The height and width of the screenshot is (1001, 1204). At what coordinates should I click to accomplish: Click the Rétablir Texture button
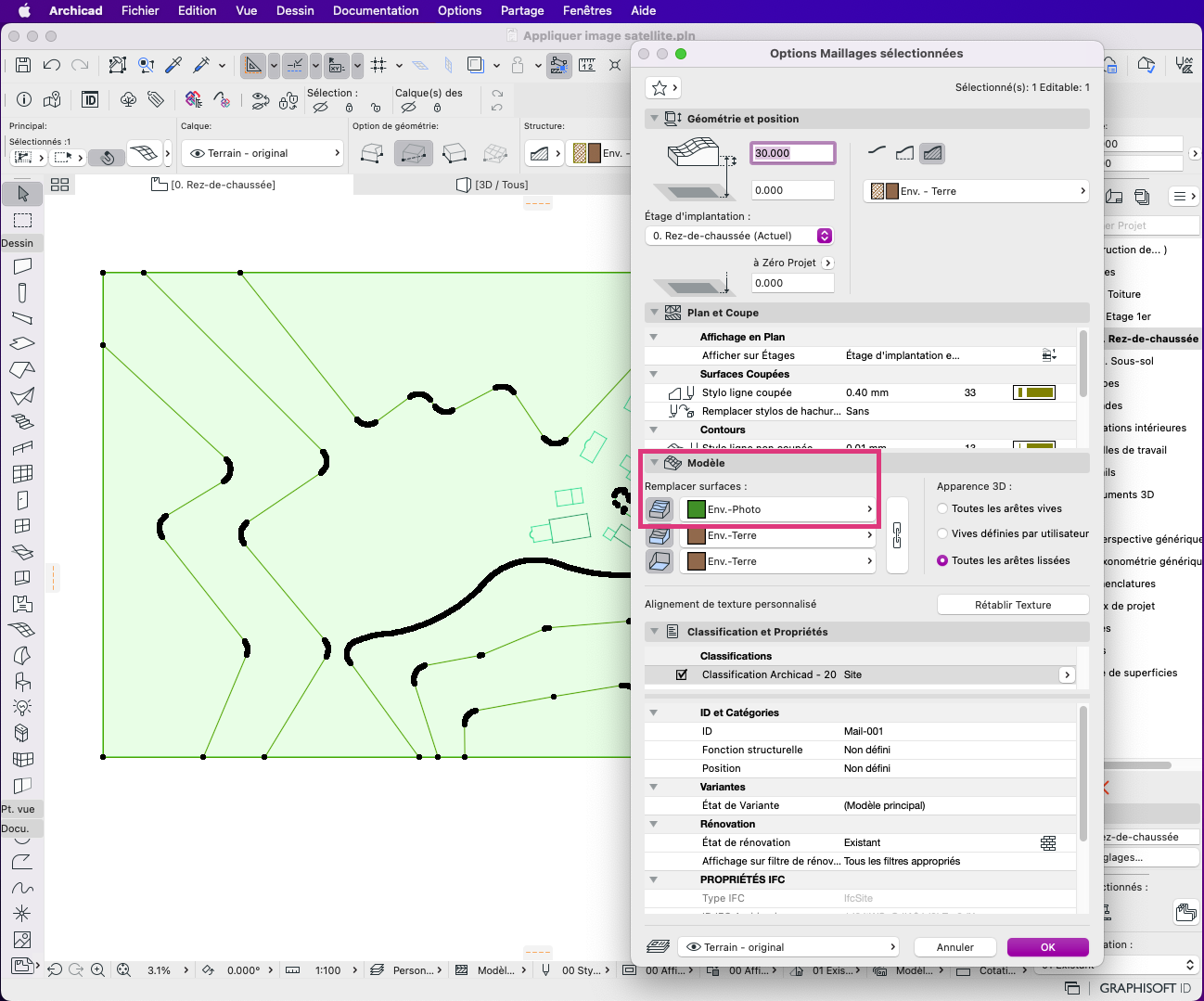[x=1013, y=605]
